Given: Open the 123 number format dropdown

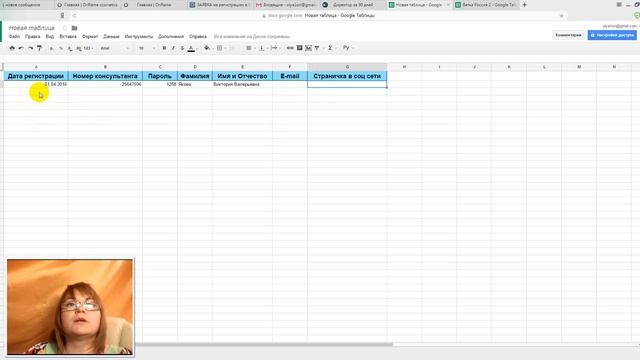Looking at the screenshot, I should (x=88, y=48).
